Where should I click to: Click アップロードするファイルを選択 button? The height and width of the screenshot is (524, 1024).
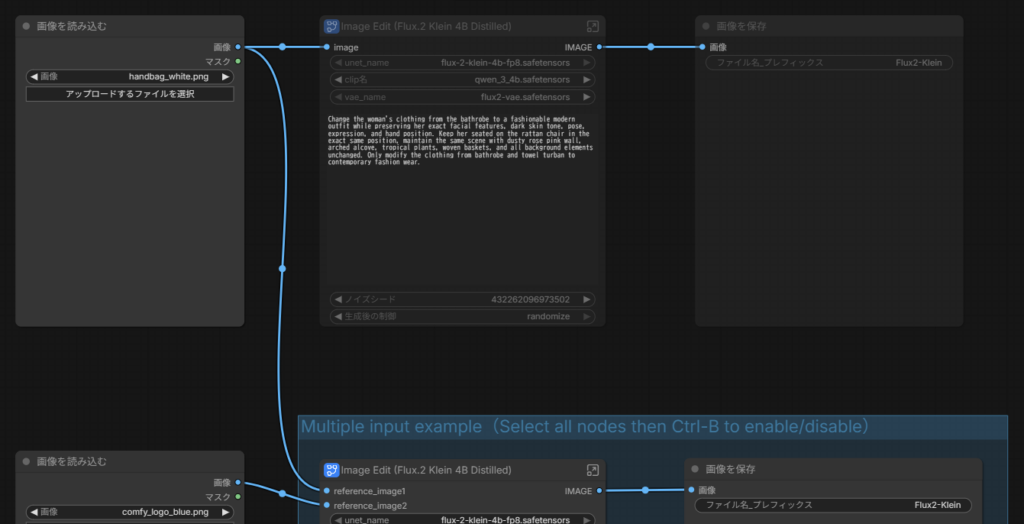click(x=130, y=94)
